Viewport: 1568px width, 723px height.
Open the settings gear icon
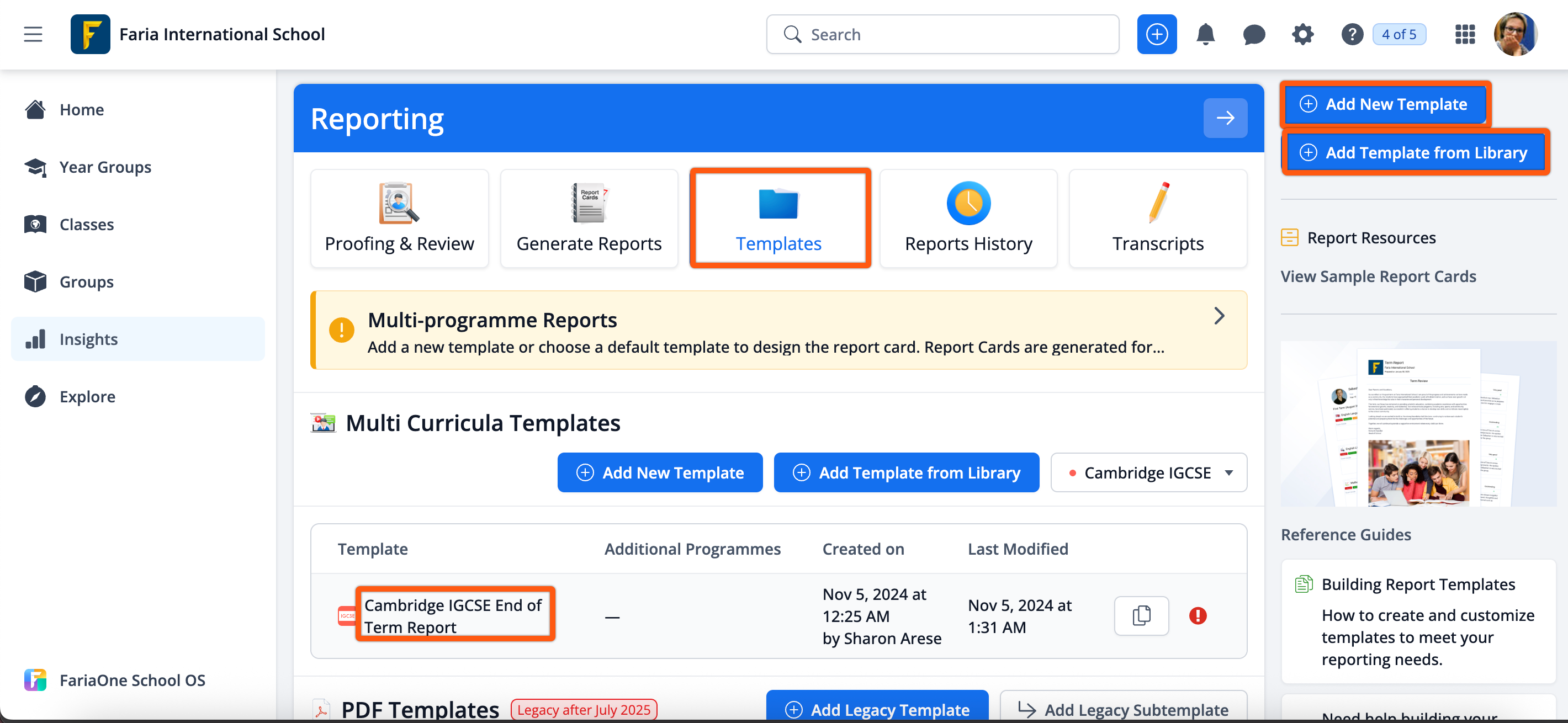click(1302, 35)
